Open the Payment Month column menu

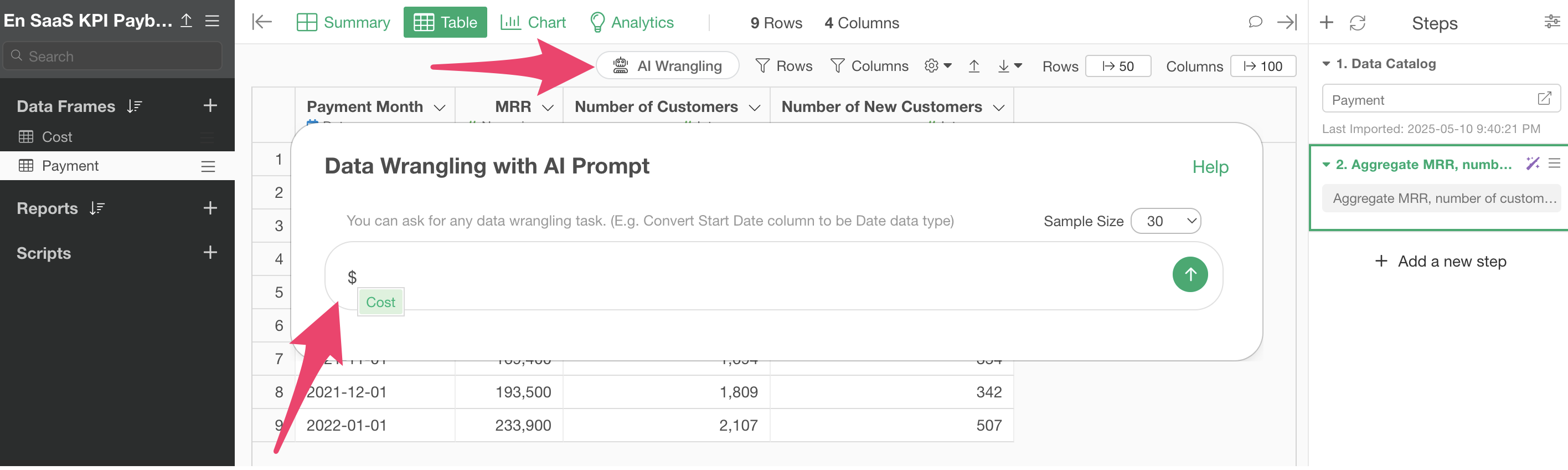tap(440, 108)
